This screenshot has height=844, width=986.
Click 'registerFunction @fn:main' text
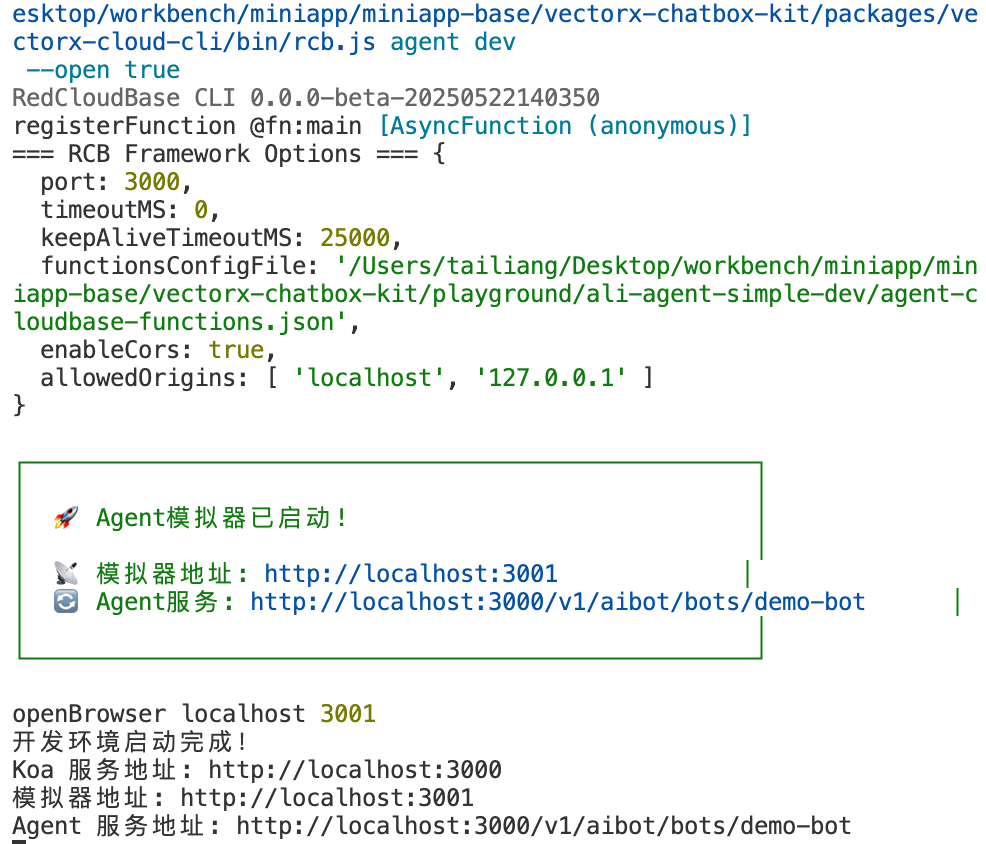pos(187,126)
